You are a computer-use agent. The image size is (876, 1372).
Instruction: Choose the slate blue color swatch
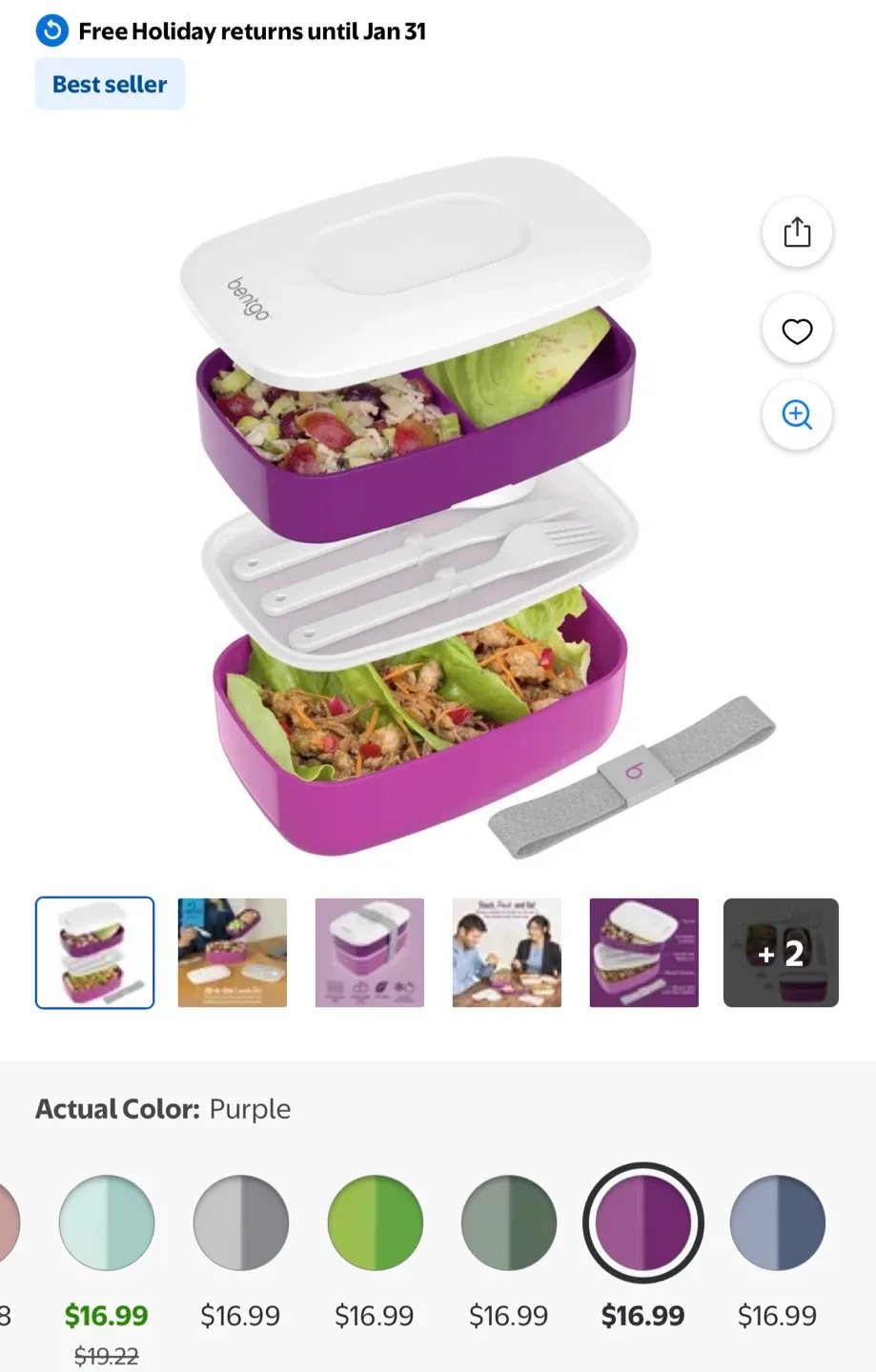pos(778,1222)
